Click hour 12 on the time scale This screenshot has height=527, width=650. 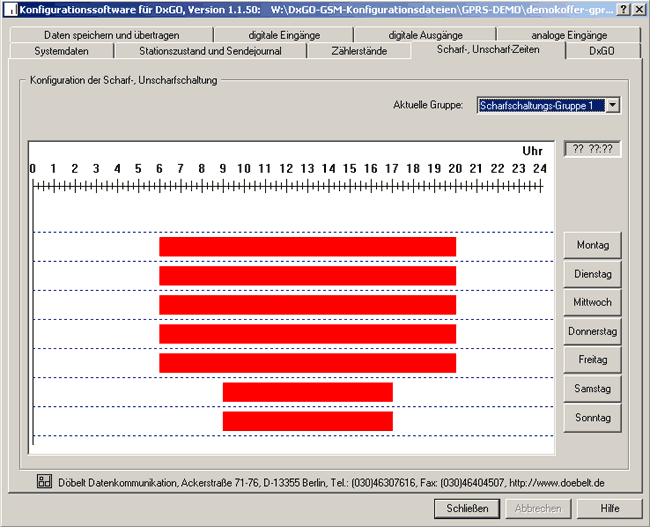click(x=286, y=169)
